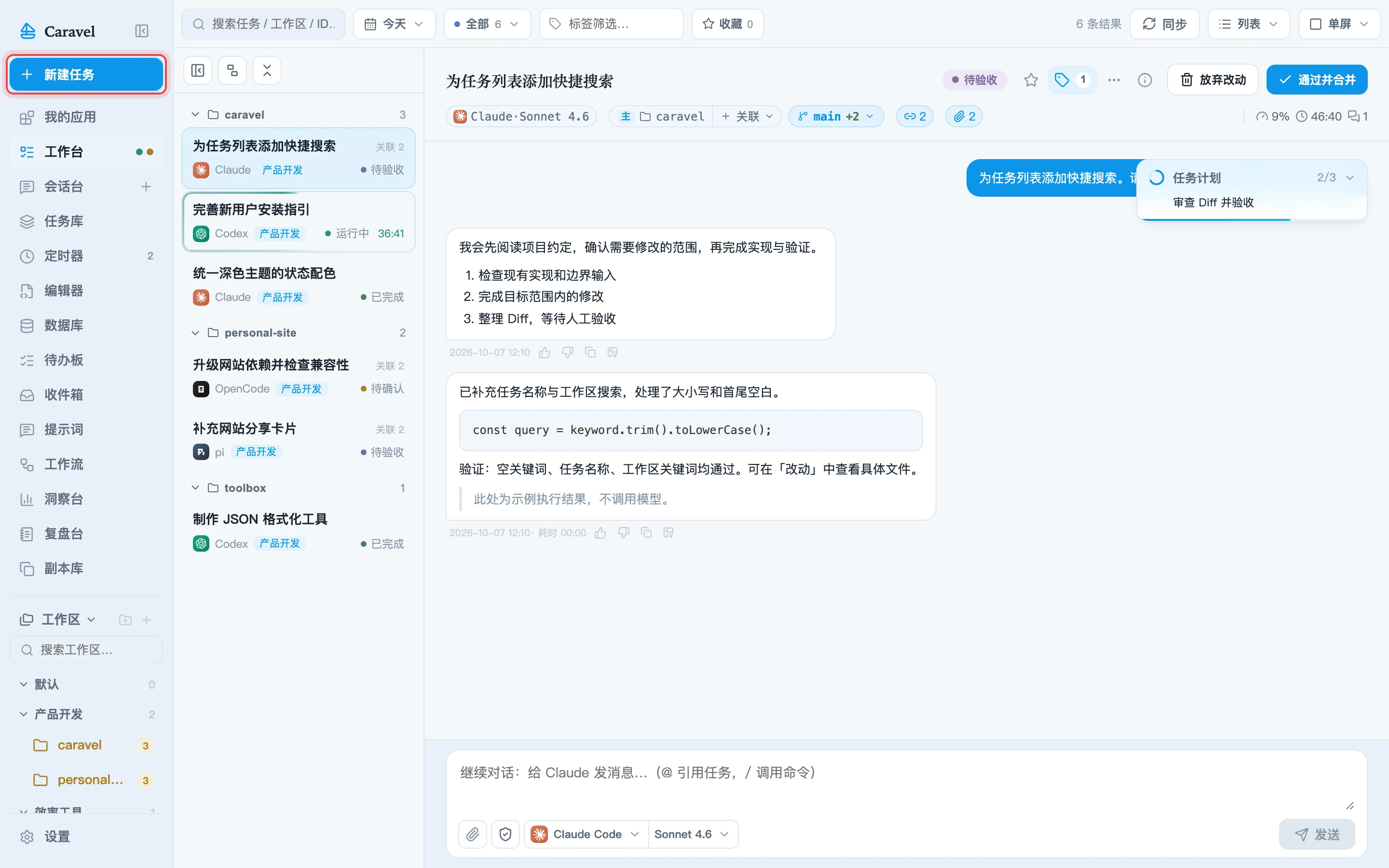The image size is (1389, 868).
Task: Like the first assistant message
Action: coord(544,353)
